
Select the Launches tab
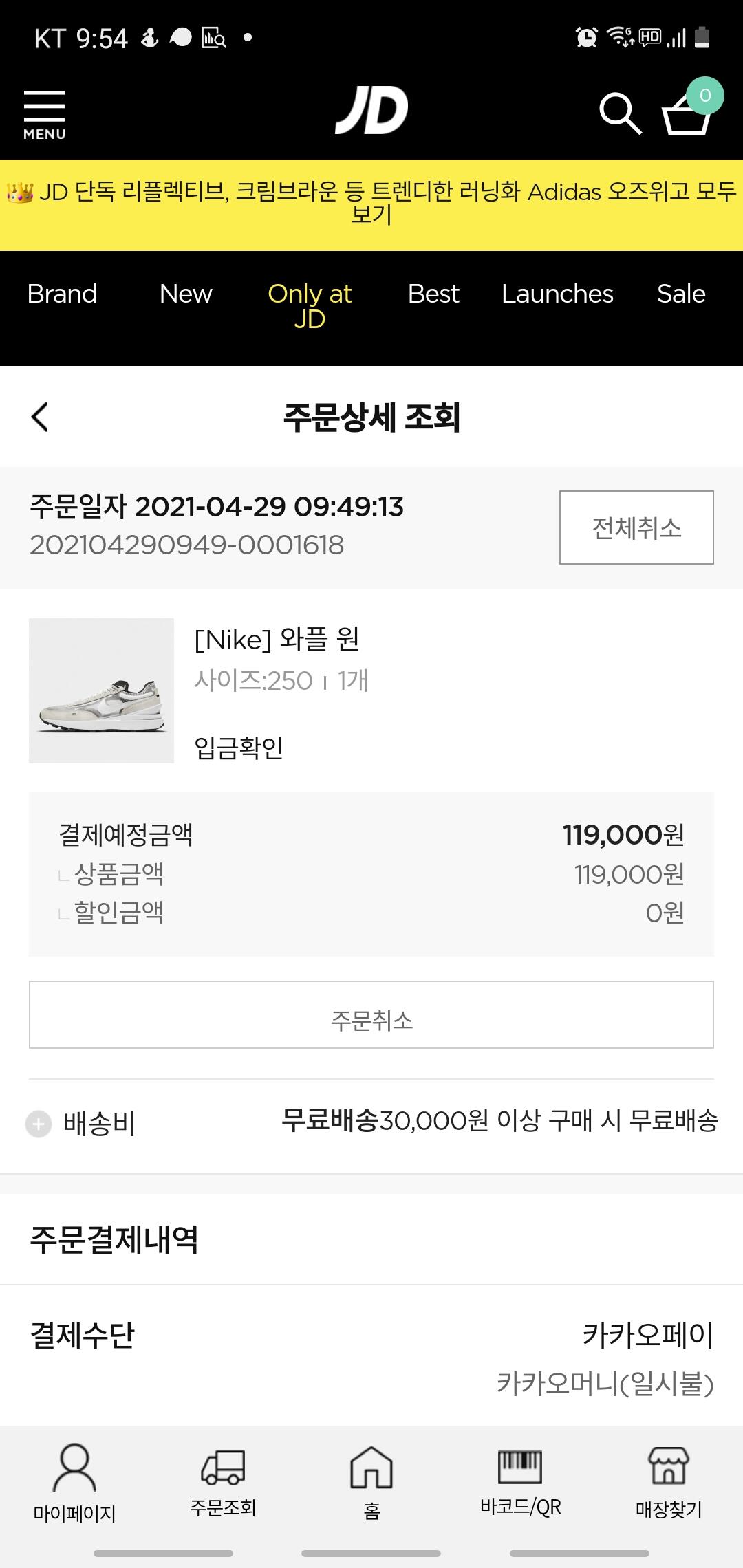(x=557, y=294)
